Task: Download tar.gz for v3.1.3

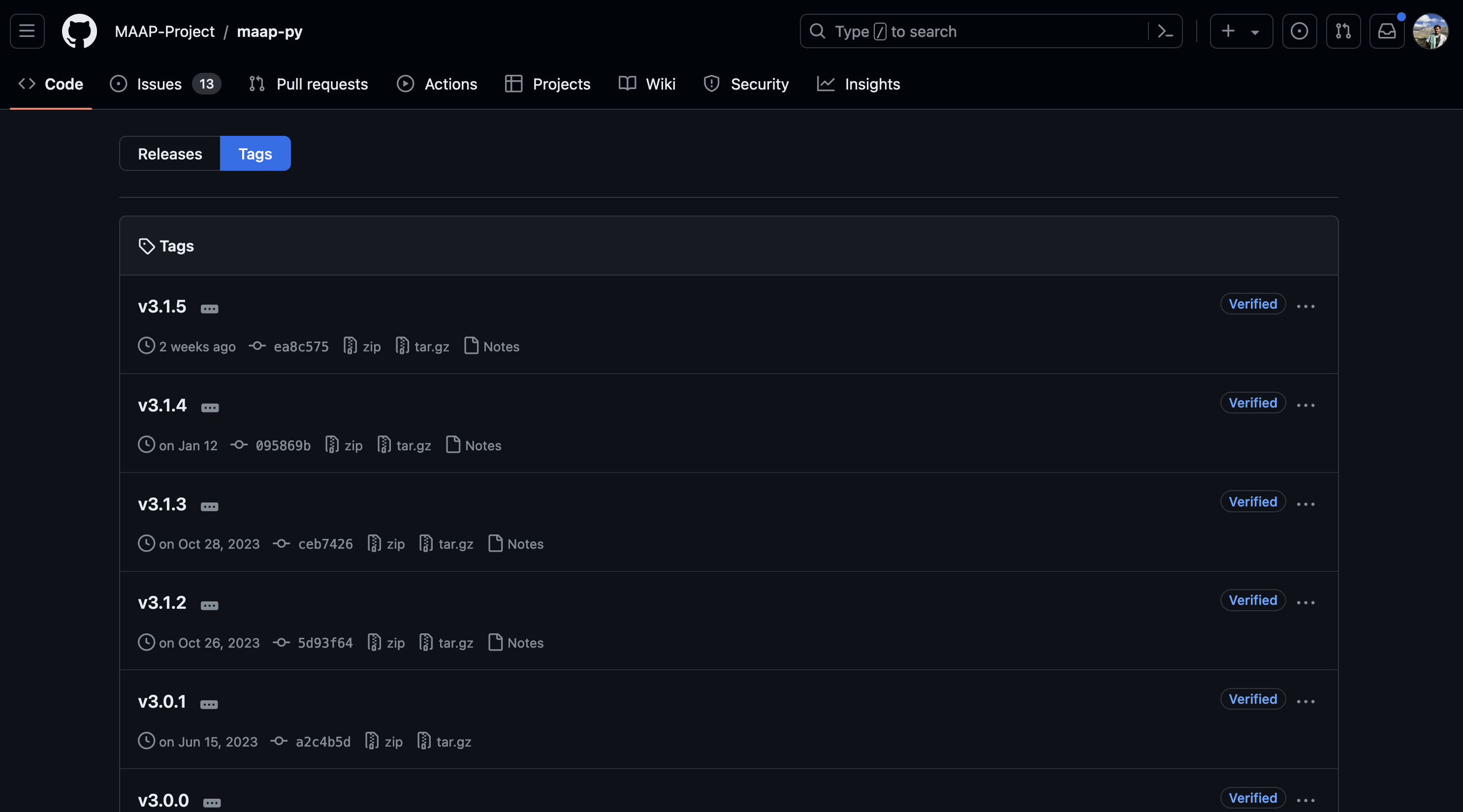Action: click(446, 543)
